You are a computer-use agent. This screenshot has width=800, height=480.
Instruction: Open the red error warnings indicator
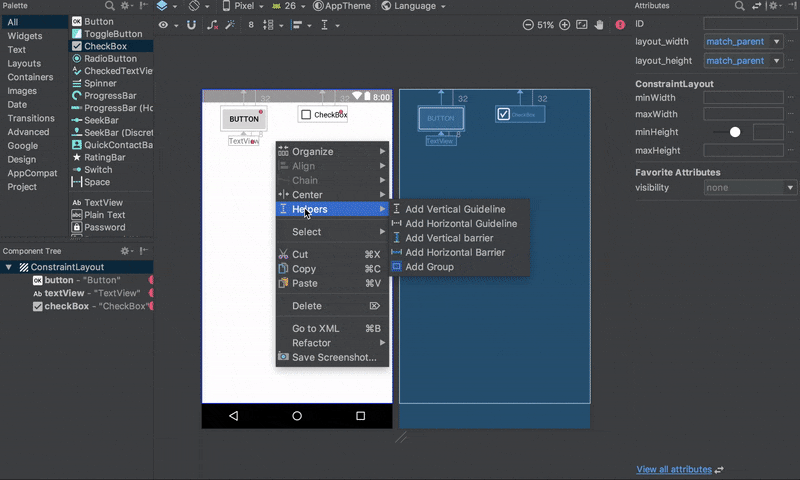(x=620, y=24)
